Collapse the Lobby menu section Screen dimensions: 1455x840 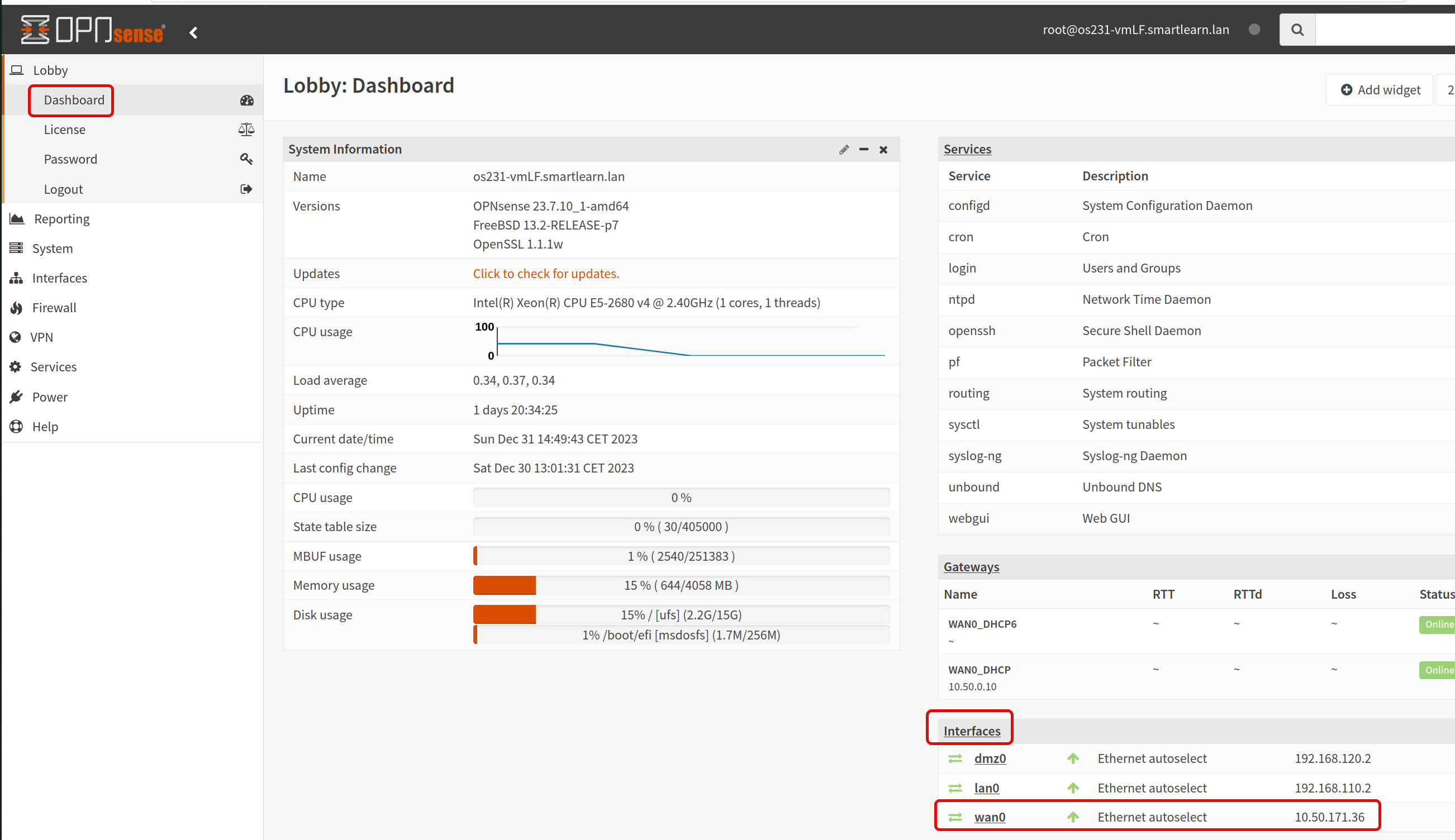click(x=50, y=70)
